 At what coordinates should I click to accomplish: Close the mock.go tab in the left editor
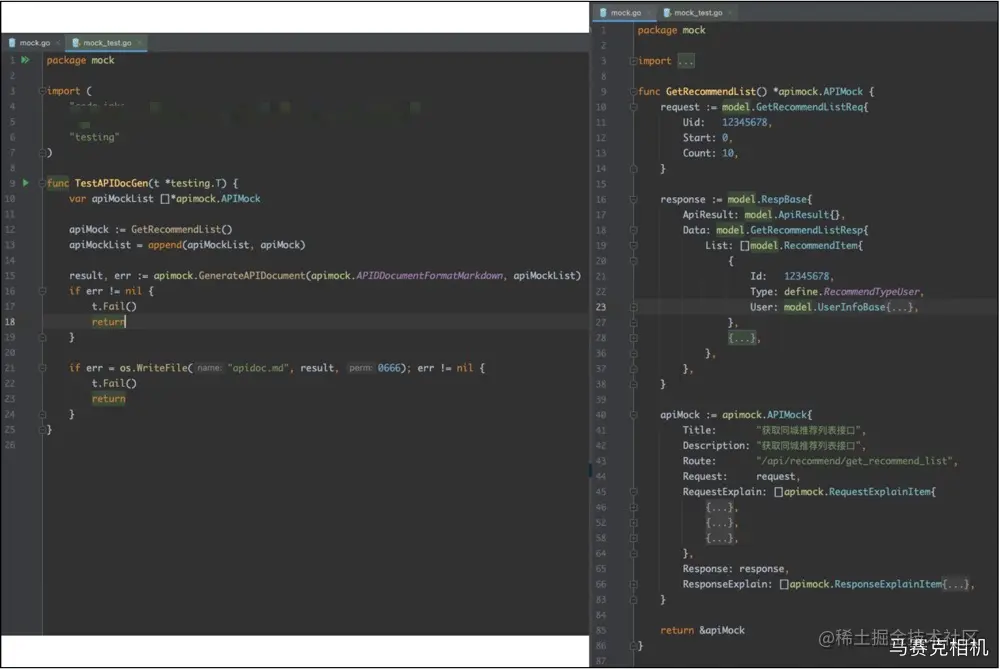[x=57, y=43]
